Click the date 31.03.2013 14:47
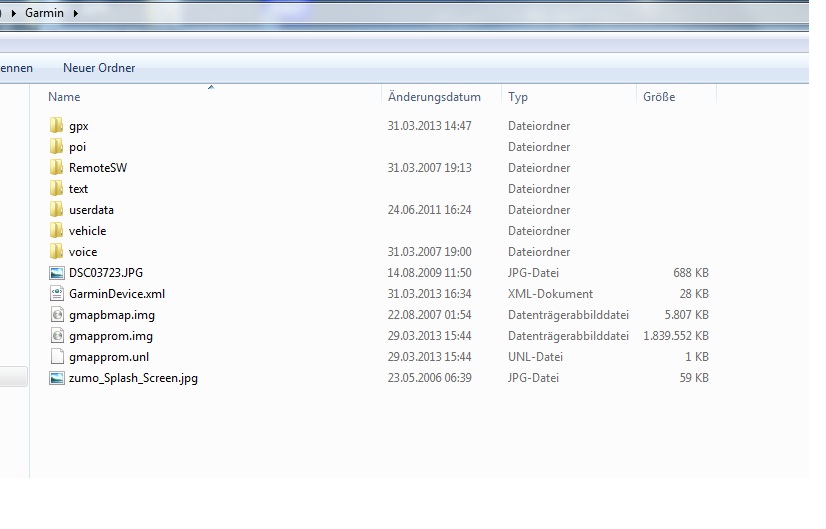 pos(429,126)
